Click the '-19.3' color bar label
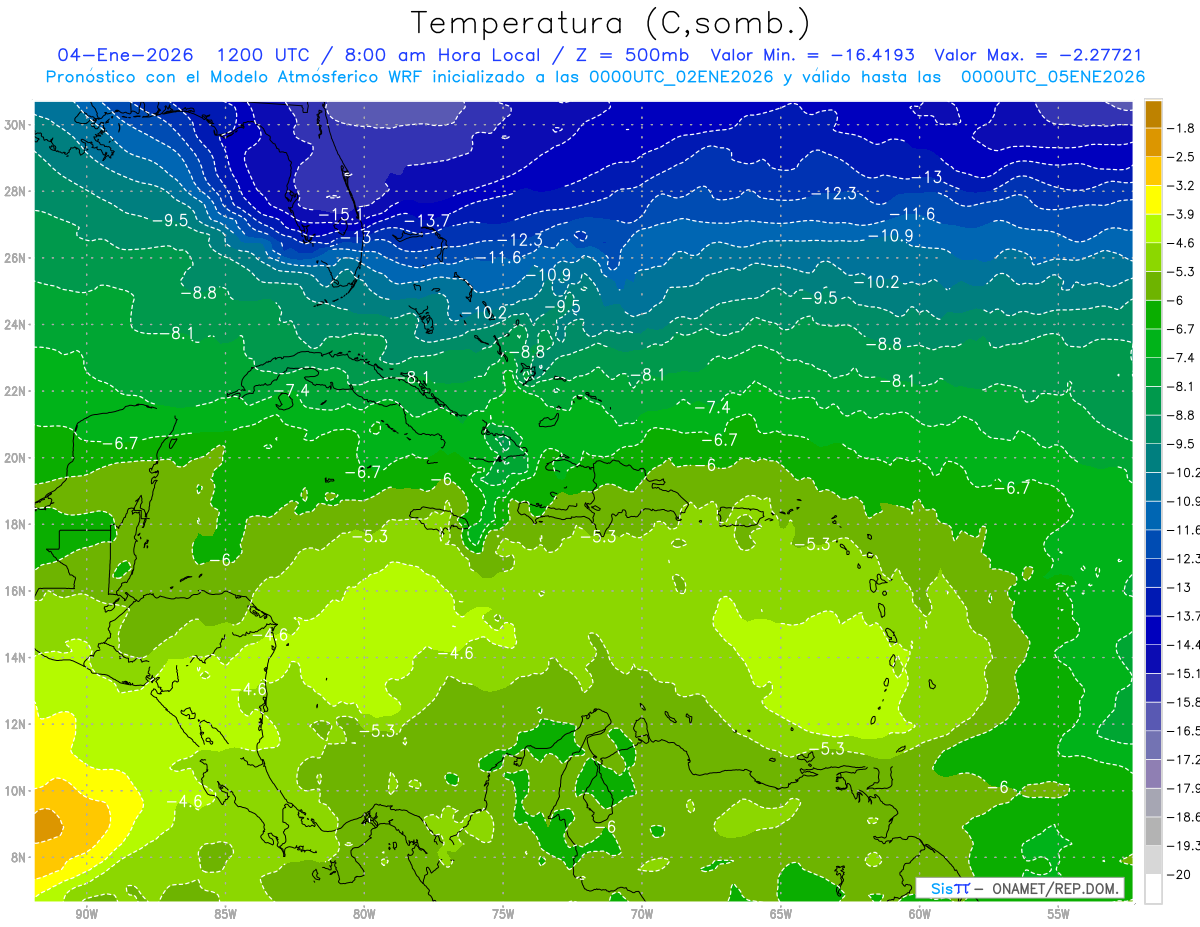Image resolution: width=1200 pixels, height=927 pixels. coord(1185,845)
